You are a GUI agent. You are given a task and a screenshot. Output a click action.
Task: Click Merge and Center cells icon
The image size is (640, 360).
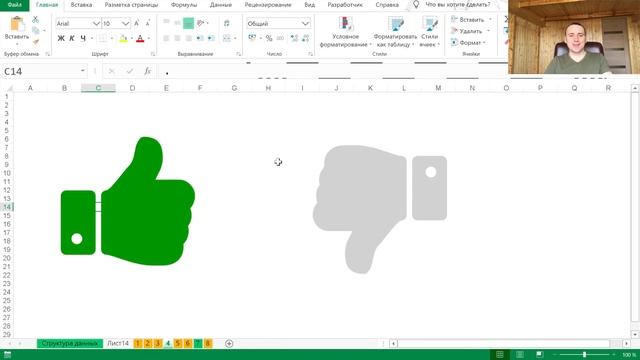click(x=227, y=38)
